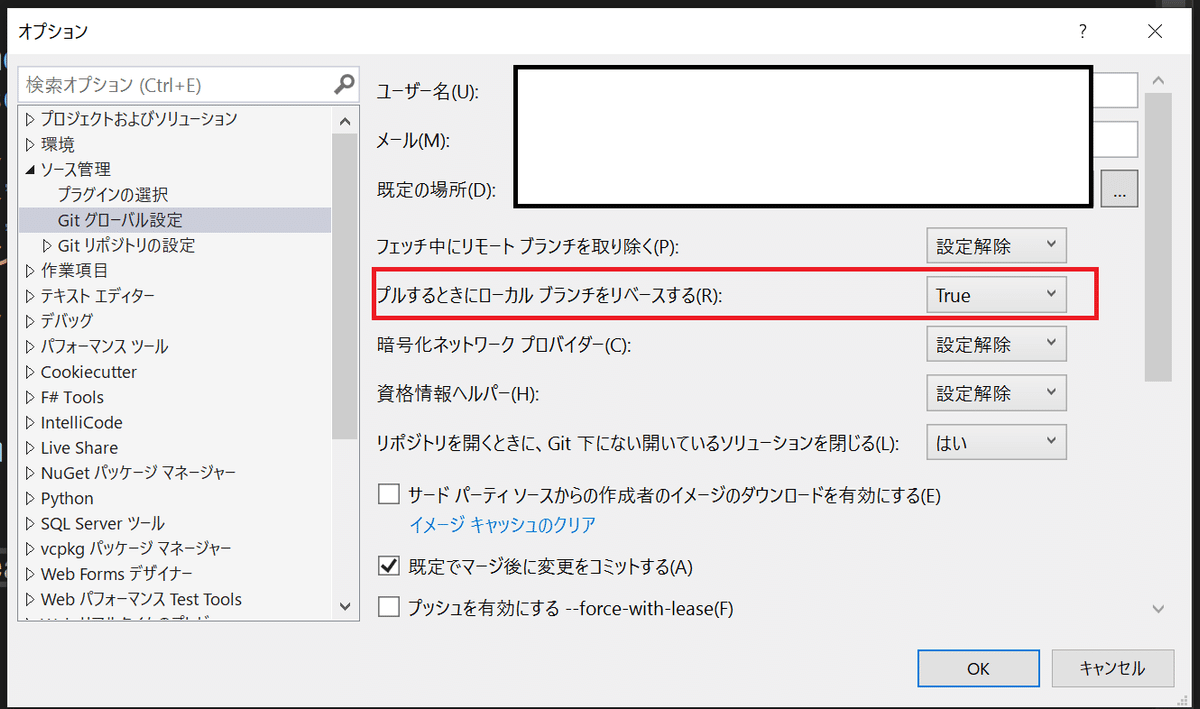1200x709 pixels.
Task: Open the はい dropdown for closing solutions
Action: (996, 441)
